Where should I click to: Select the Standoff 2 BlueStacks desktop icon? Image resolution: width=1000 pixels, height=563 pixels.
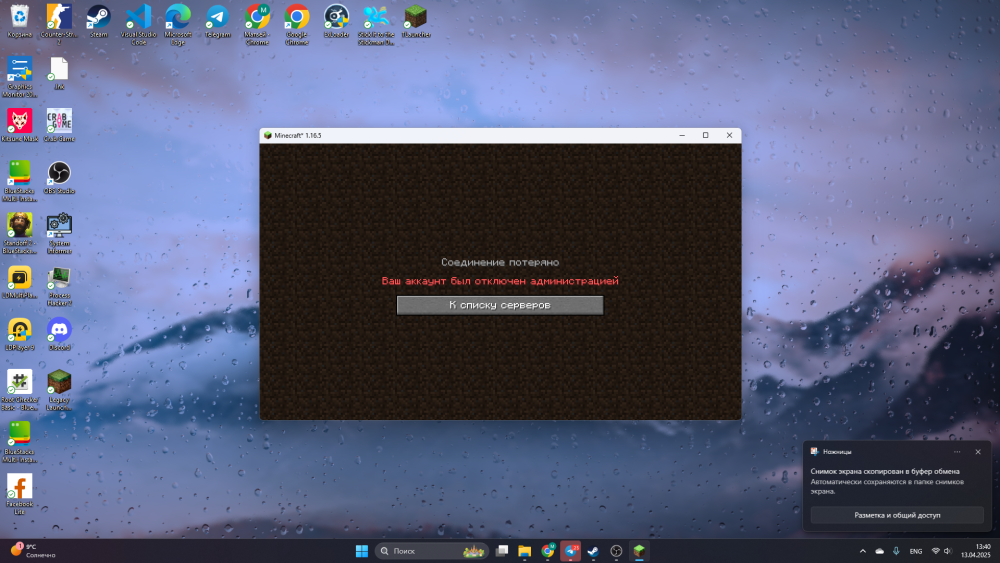coord(20,233)
